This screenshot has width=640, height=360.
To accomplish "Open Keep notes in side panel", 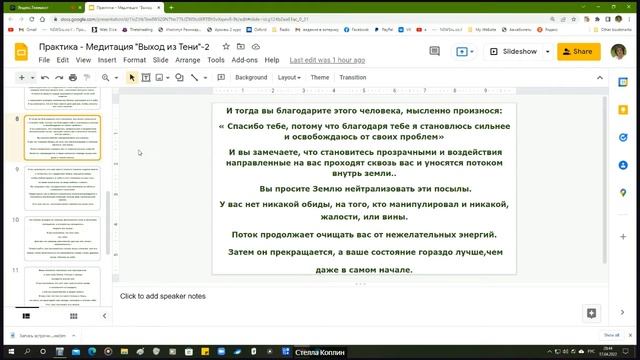I will pyautogui.click(x=623, y=110).
